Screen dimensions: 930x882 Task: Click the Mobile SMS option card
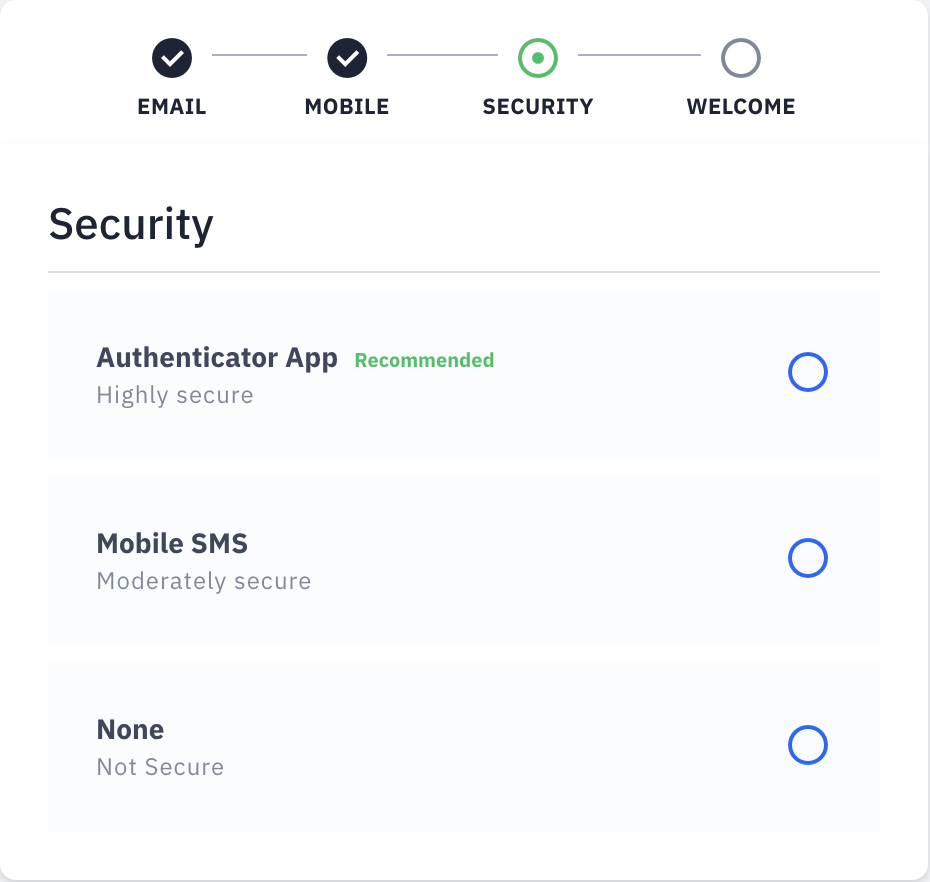pyautogui.click(x=463, y=559)
